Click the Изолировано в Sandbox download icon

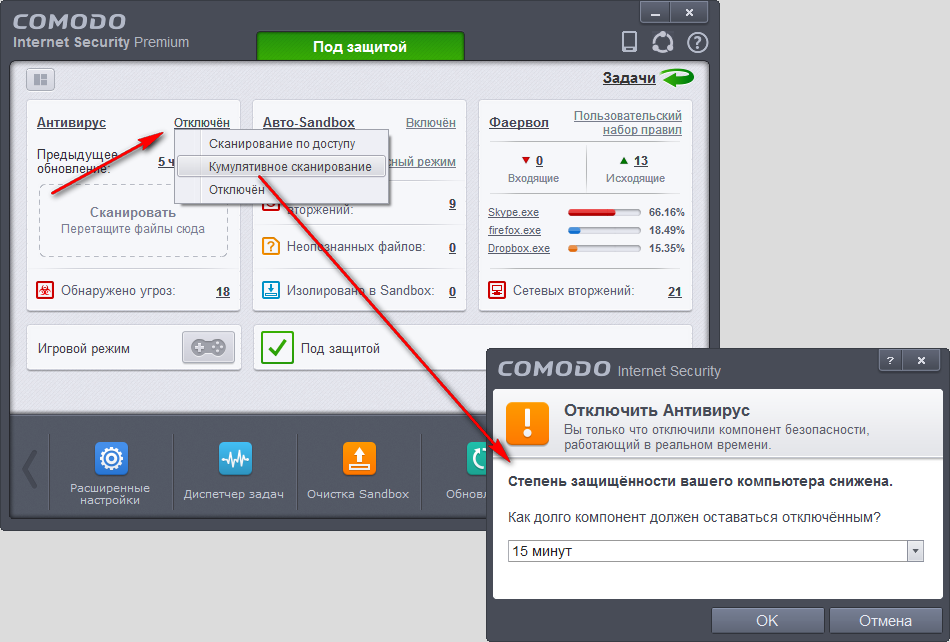tap(271, 290)
